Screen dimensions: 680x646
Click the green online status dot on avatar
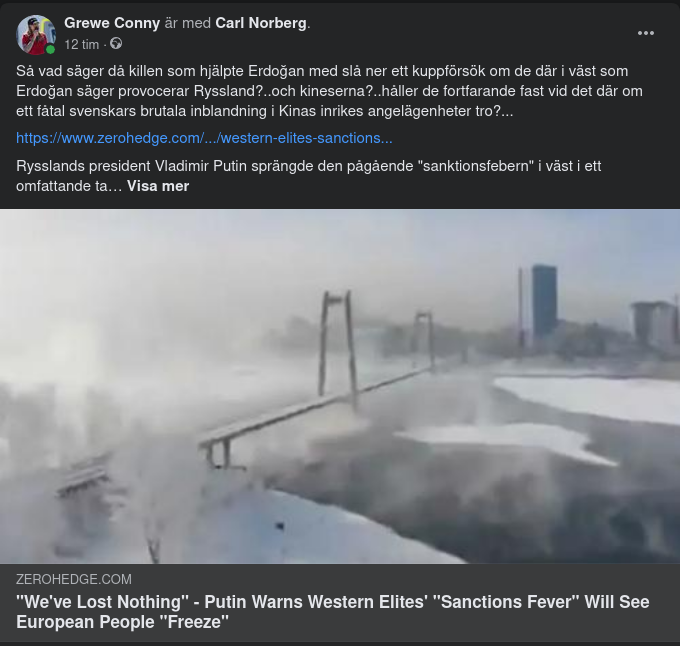click(50, 49)
